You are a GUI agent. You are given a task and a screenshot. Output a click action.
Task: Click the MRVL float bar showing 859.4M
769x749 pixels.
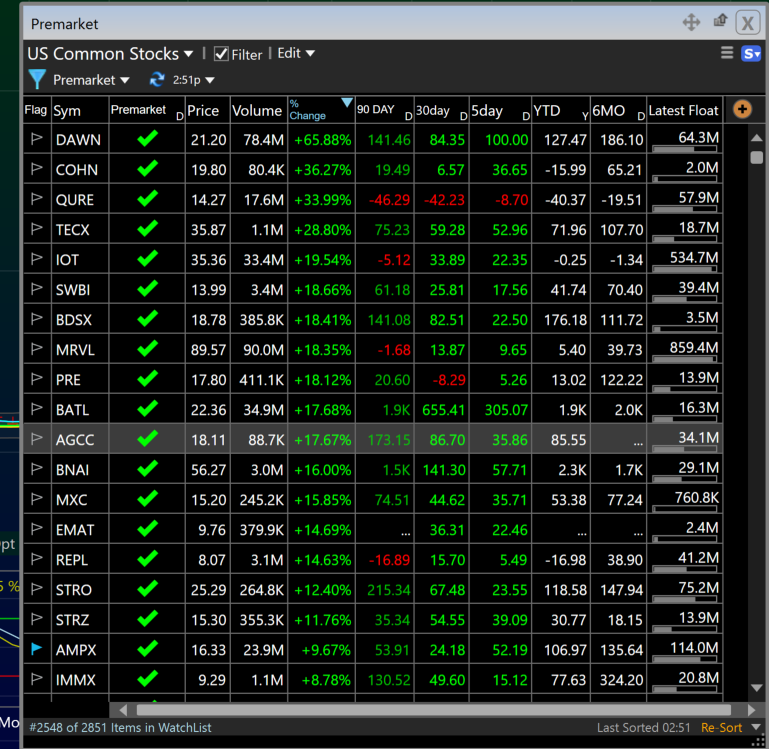click(x=685, y=359)
